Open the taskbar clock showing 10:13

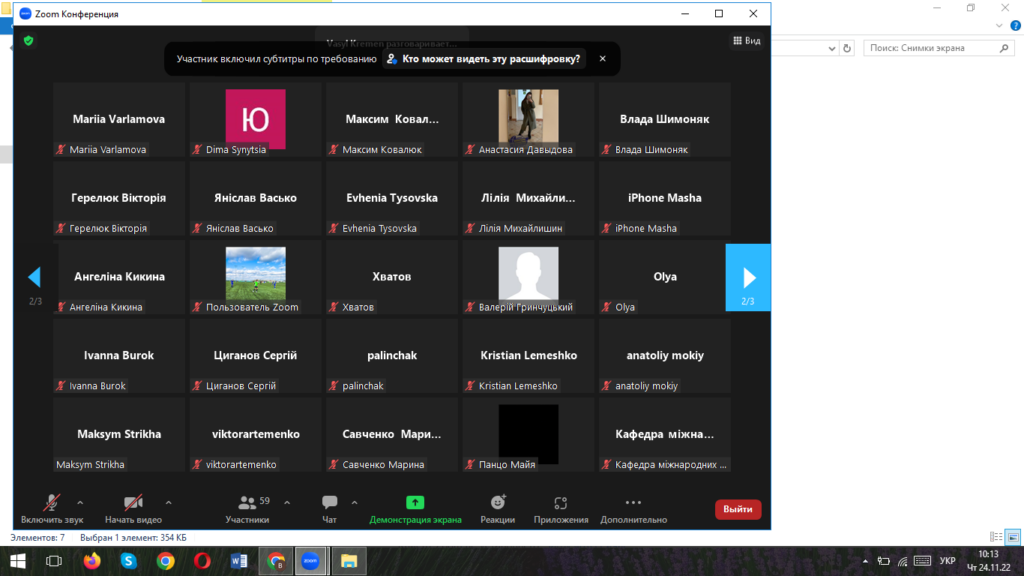point(989,561)
